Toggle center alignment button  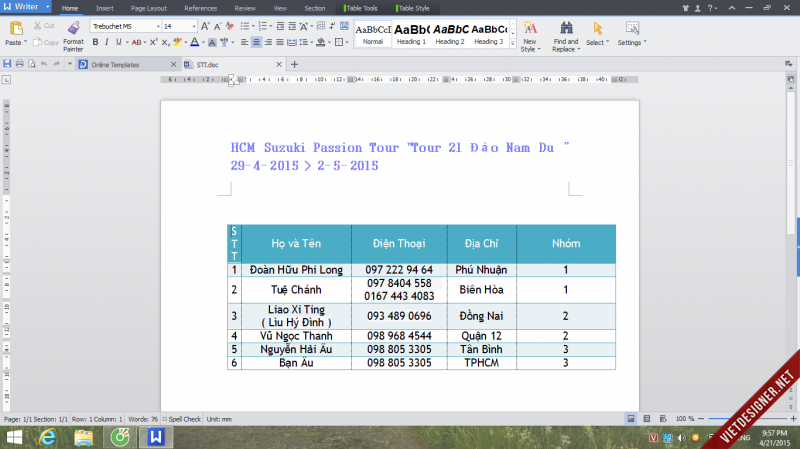tap(256, 42)
